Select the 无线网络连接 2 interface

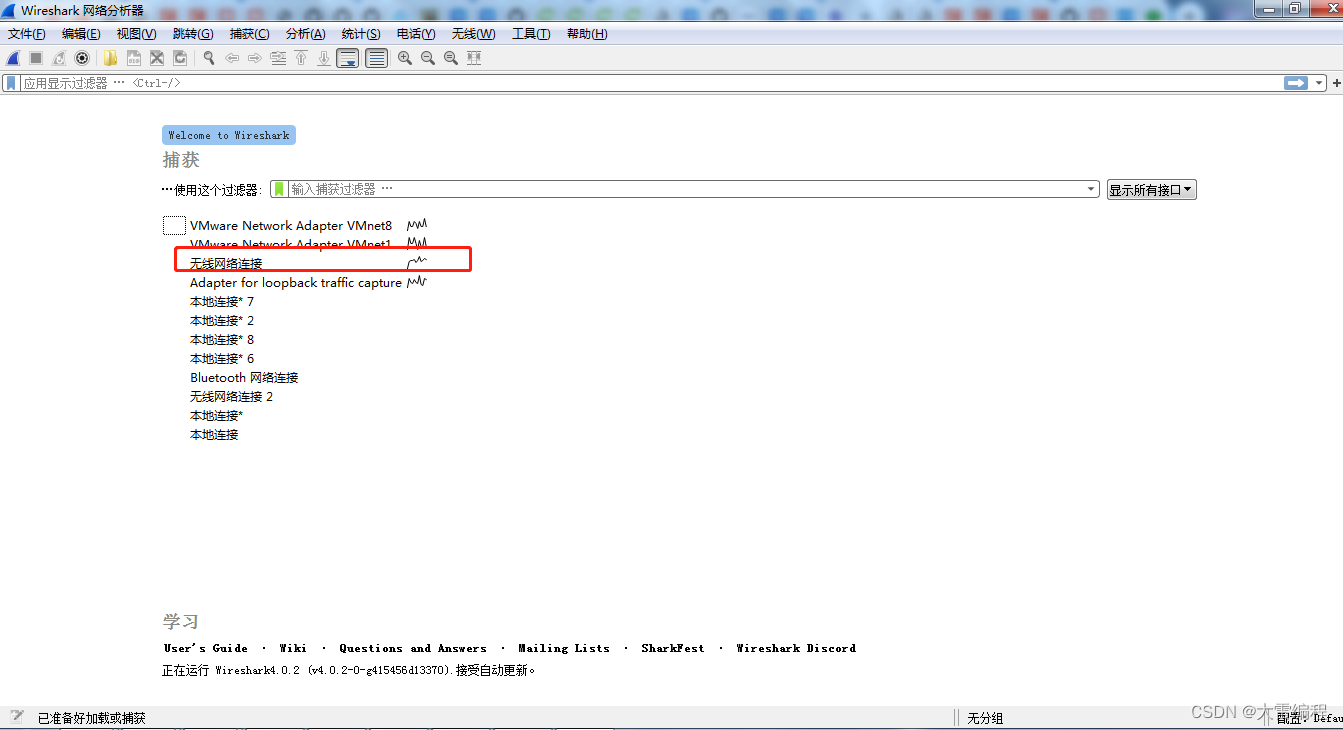[x=231, y=397]
